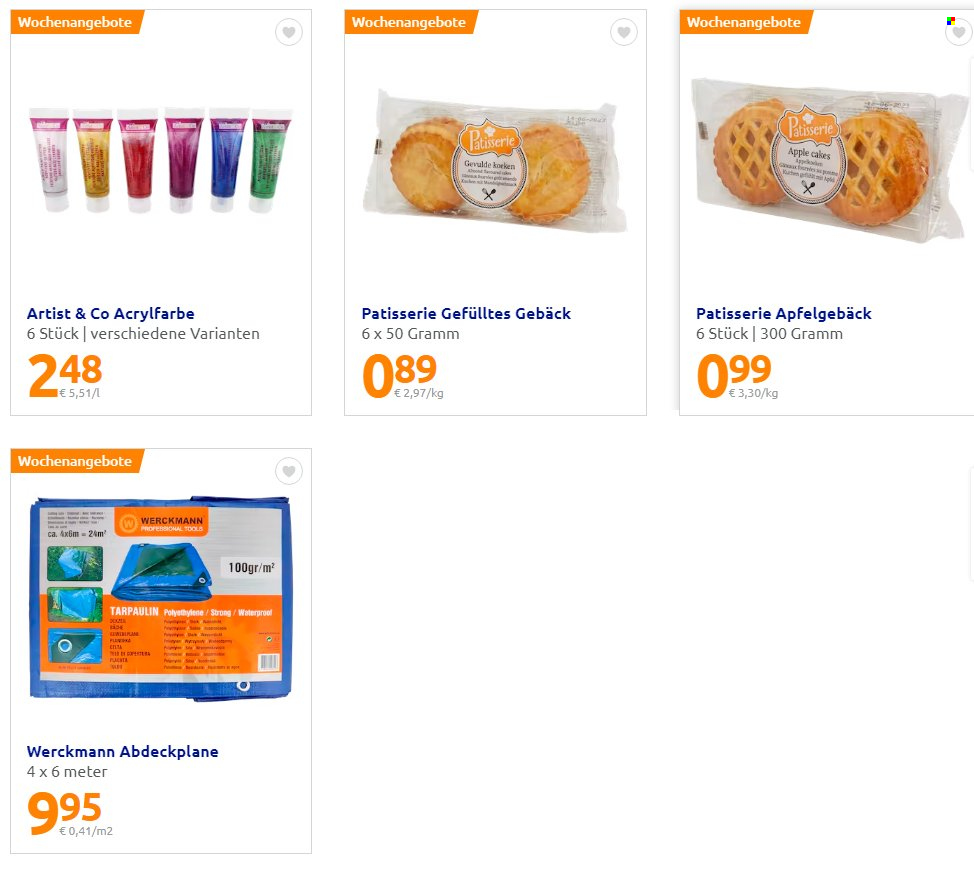Viewport: 974px width, 869px height.
Task: Open the Patisserie Apfelgebäck product link
Action: (x=783, y=314)
